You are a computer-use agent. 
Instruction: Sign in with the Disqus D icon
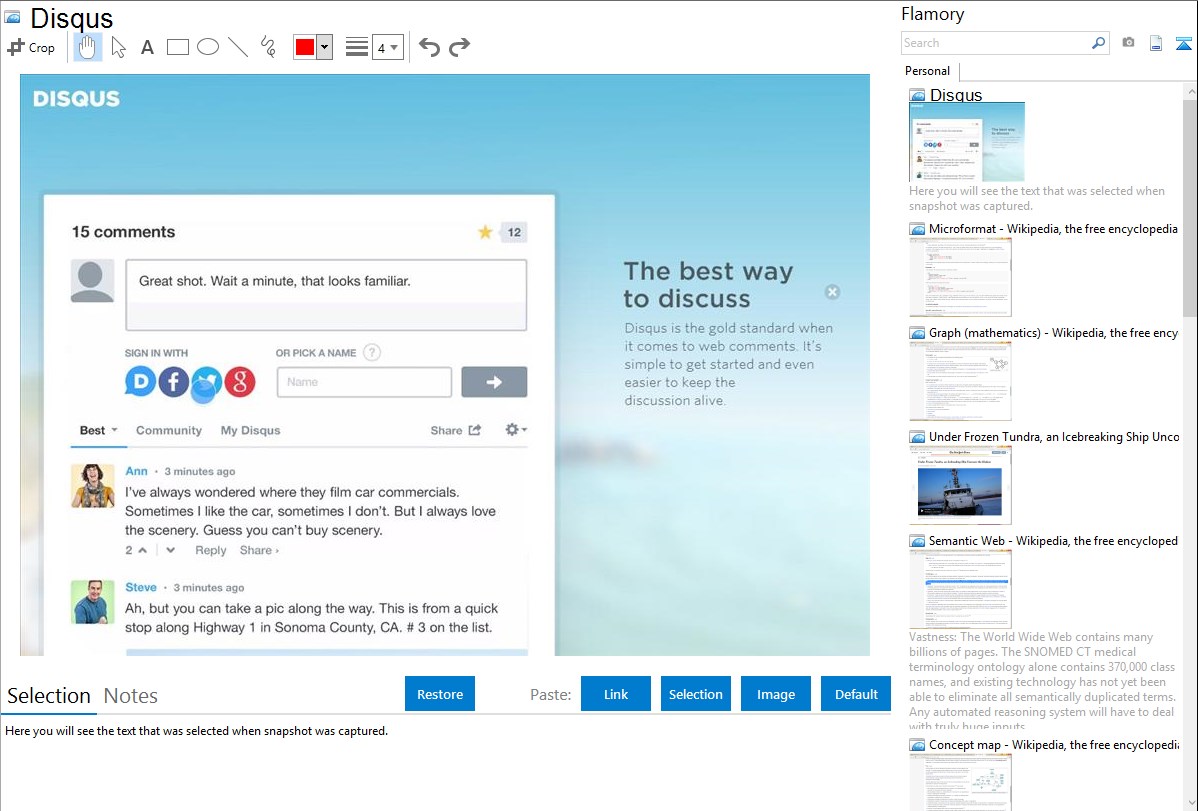tap(141, 381)
